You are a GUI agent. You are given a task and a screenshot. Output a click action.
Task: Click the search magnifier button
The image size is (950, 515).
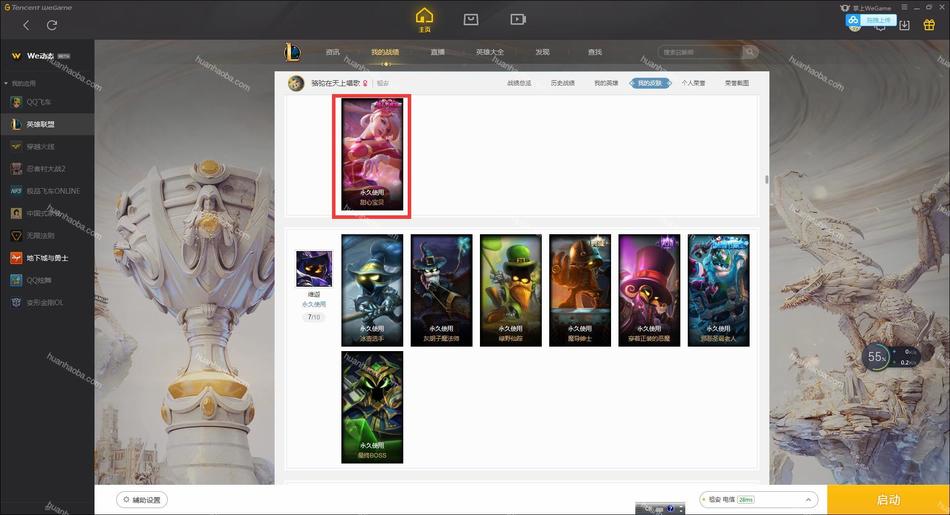pos(750,52)
